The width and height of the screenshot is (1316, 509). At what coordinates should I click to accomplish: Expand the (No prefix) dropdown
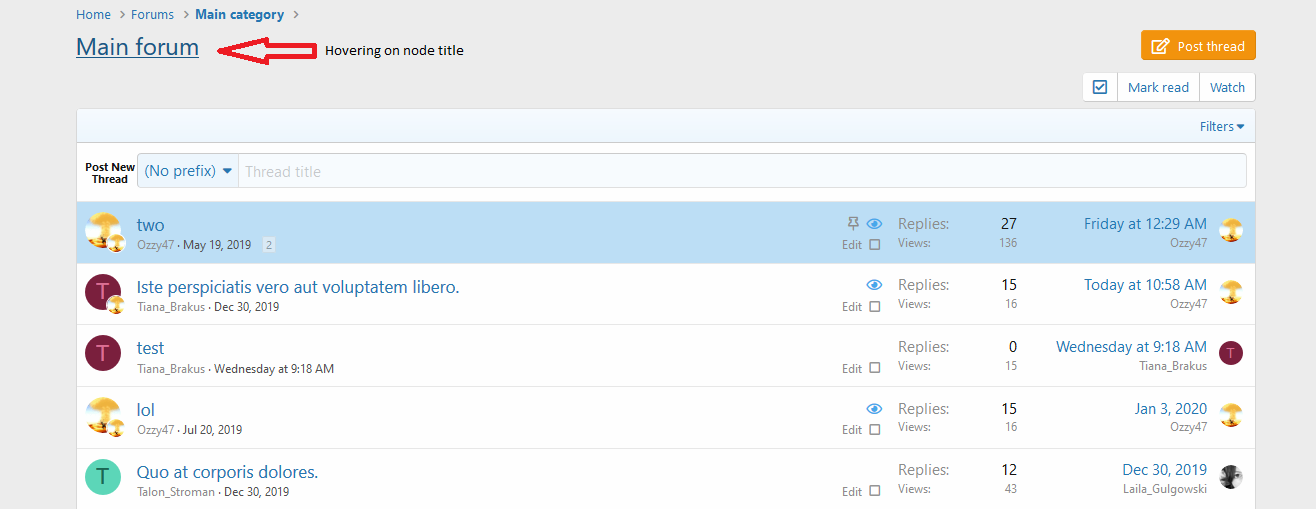188,171
